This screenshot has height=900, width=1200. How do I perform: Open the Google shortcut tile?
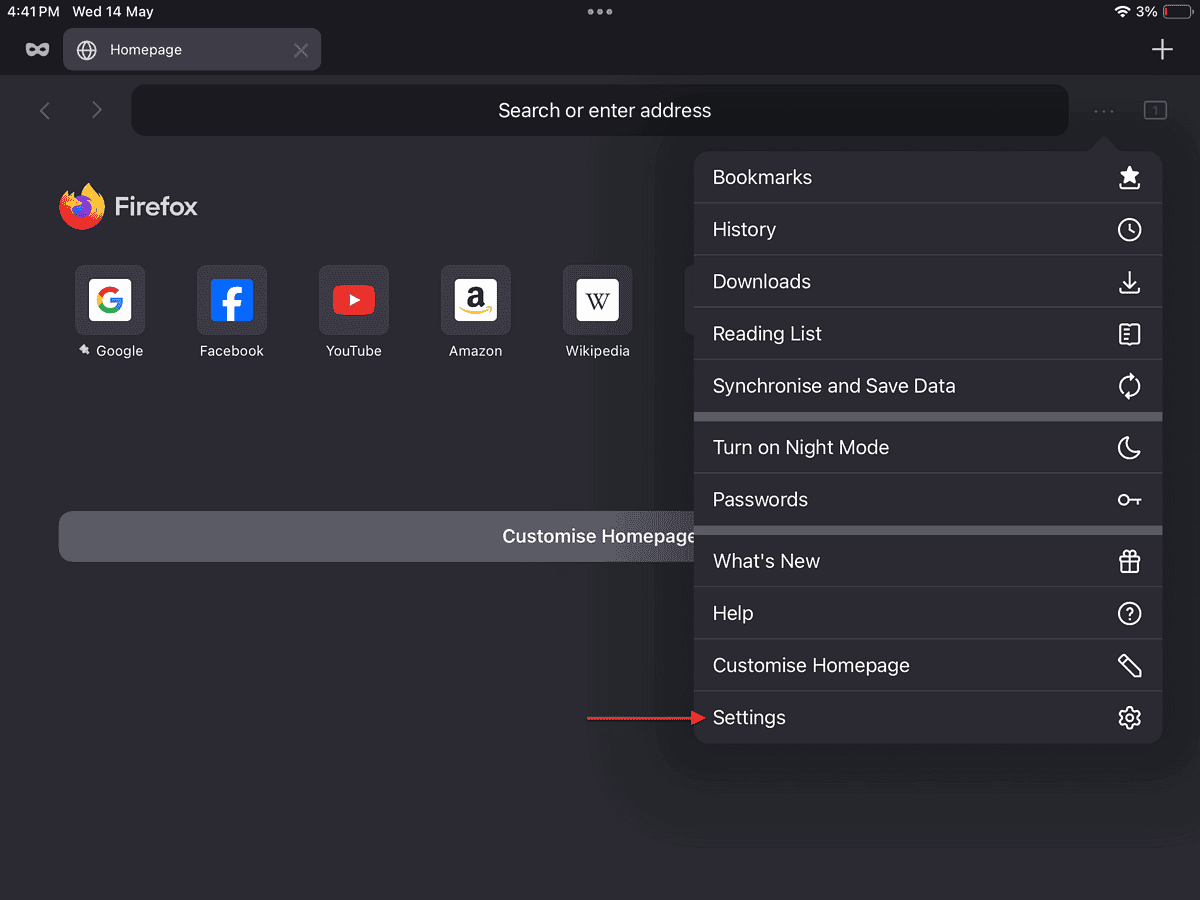tap(110, 300)
